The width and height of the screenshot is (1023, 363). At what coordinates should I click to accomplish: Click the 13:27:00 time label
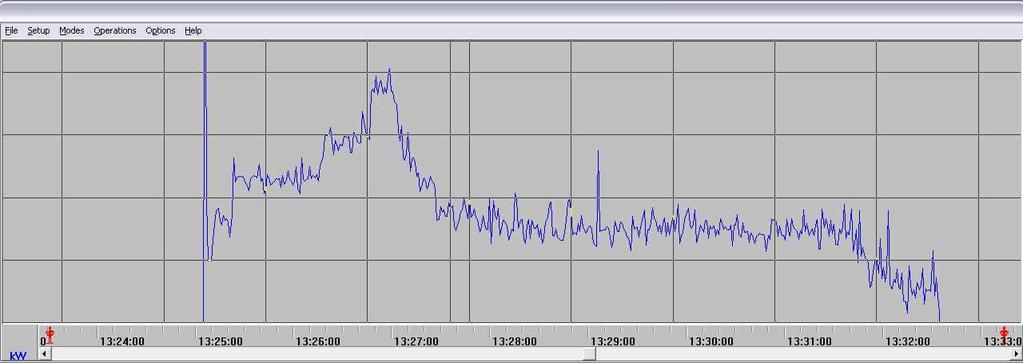(416, 341)
